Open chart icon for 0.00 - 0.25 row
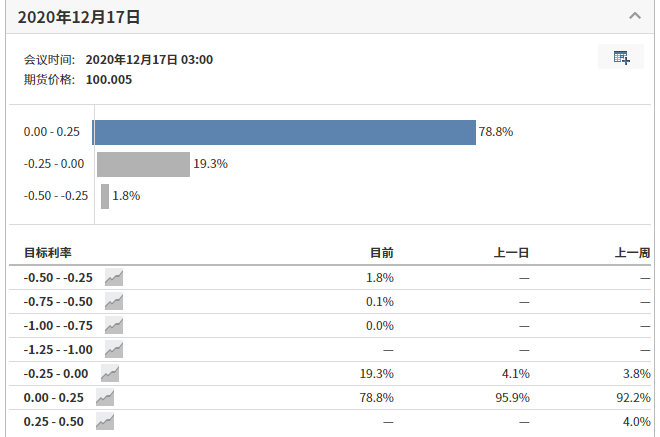This screenshot has width=660, height=437. click(x=105, y=398)
